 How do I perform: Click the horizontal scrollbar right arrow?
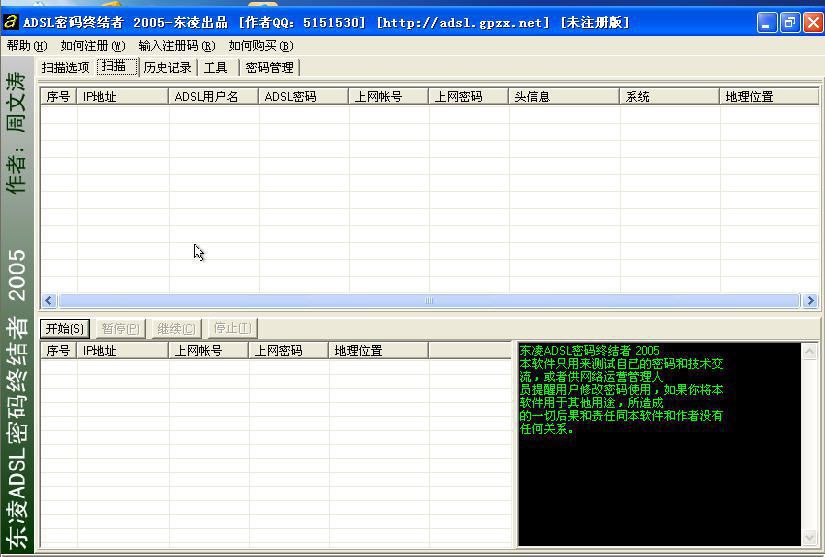click(811, 300)
